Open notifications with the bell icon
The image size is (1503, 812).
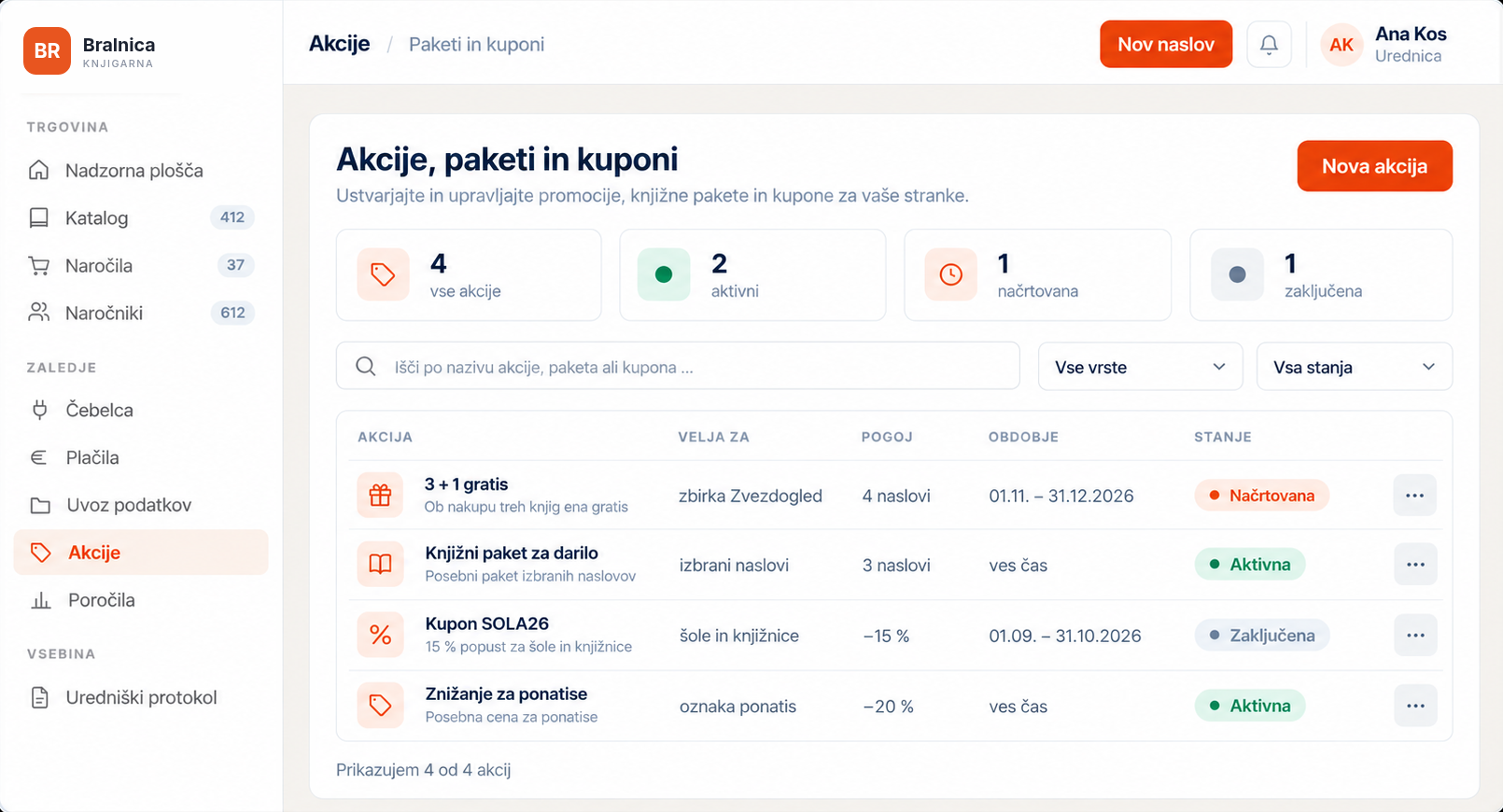coord(1269,44)
